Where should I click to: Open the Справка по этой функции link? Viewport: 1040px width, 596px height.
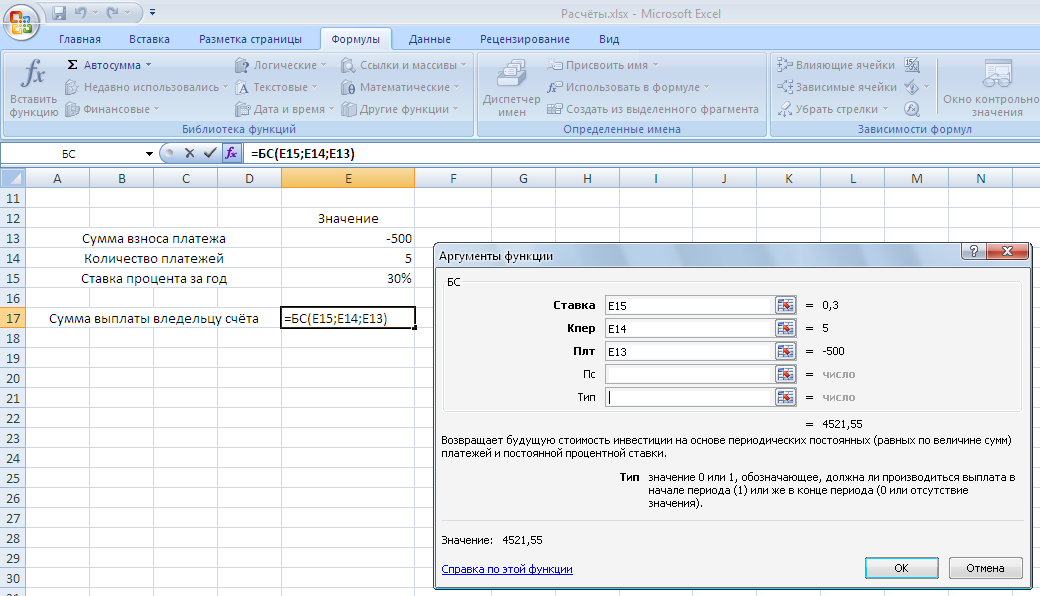(x=507, y=569)
